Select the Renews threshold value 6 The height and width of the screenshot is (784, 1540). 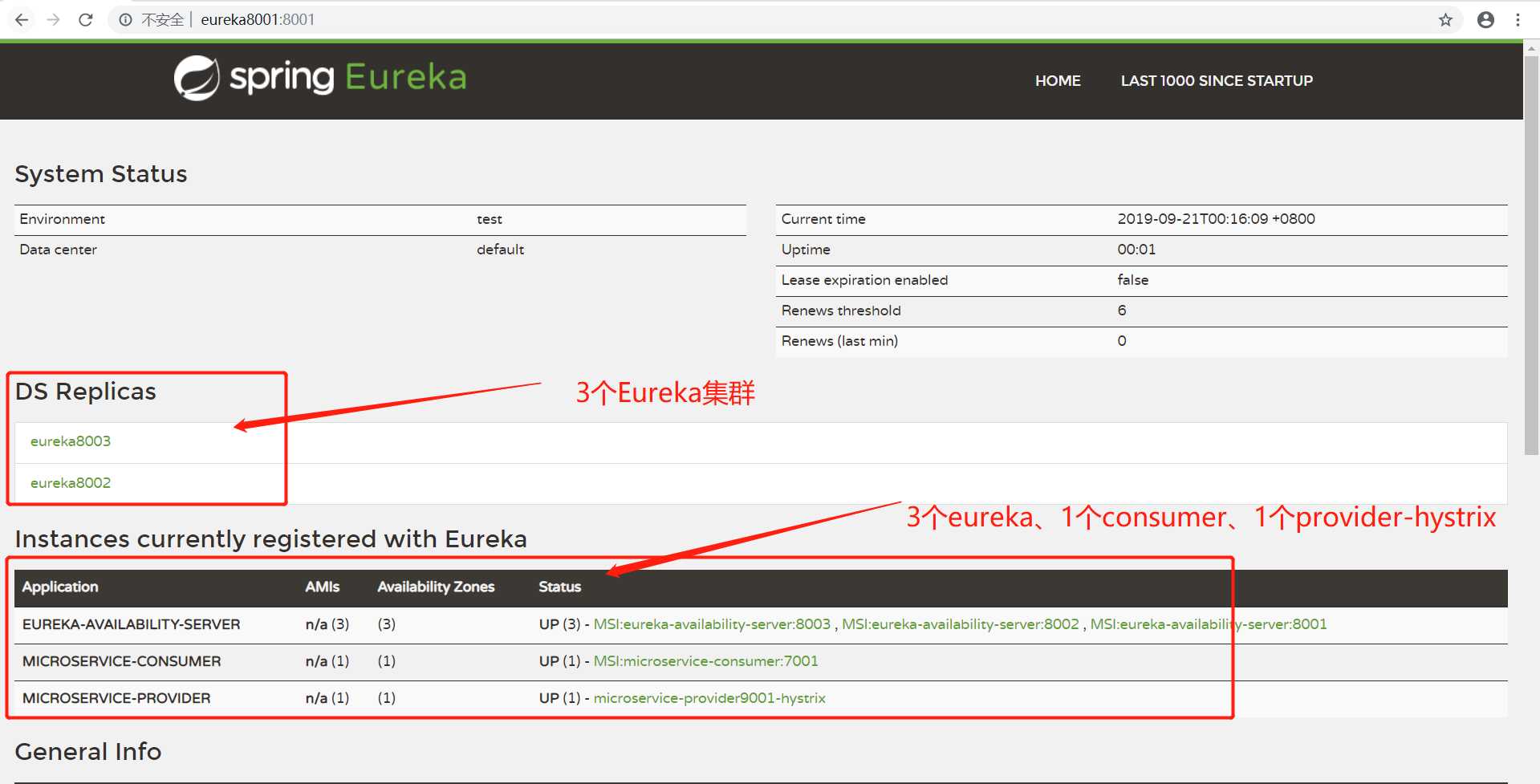1121,310
